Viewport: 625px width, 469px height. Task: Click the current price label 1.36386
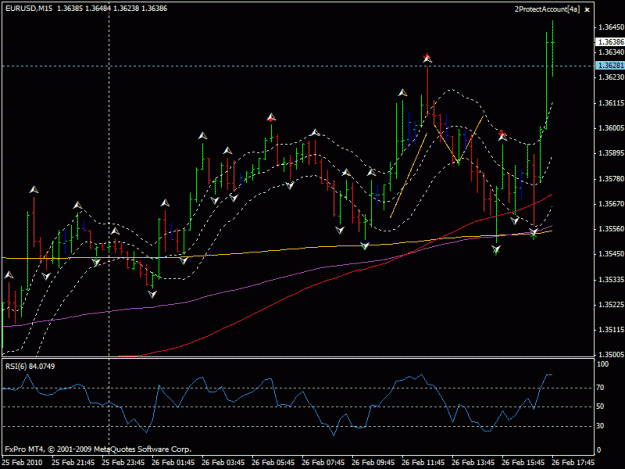pos(610,42)
